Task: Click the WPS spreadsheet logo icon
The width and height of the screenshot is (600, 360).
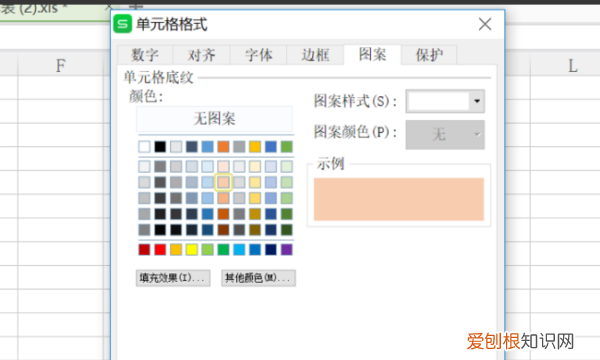Action: coord(123,24)
